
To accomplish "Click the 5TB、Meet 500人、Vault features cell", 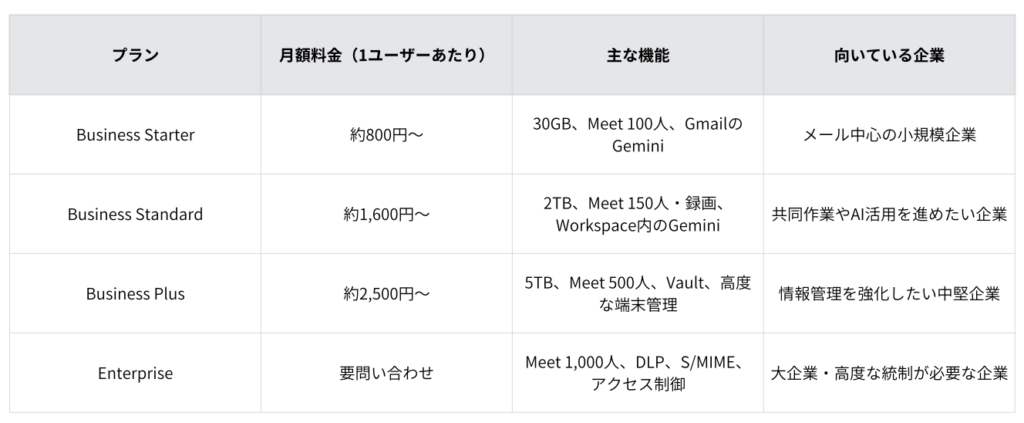I will tap(637, 294).
